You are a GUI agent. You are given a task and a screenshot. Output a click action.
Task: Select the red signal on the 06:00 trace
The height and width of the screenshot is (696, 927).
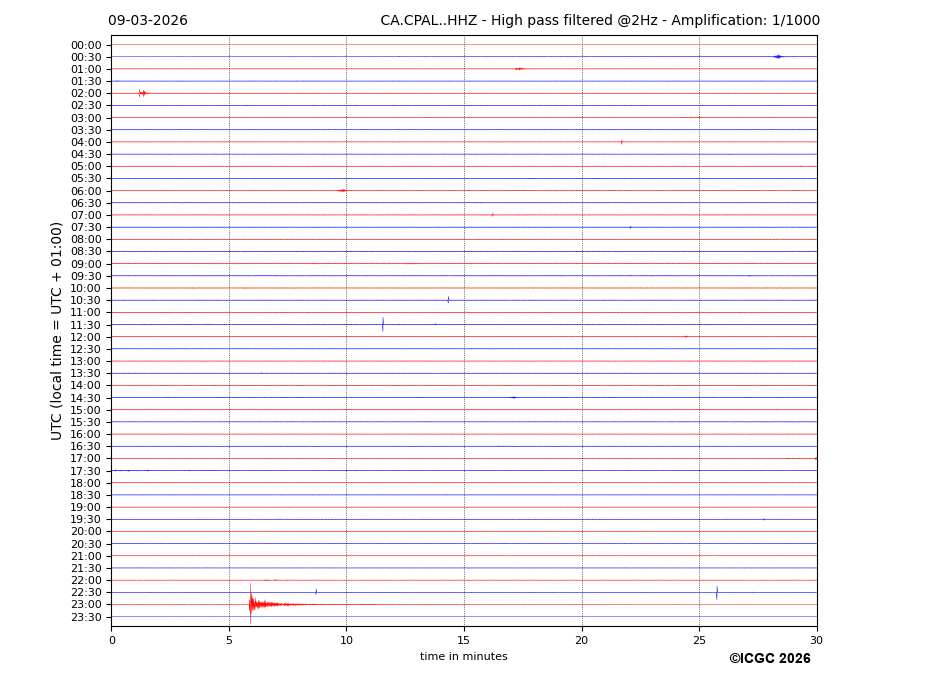(x=342, y=190)
